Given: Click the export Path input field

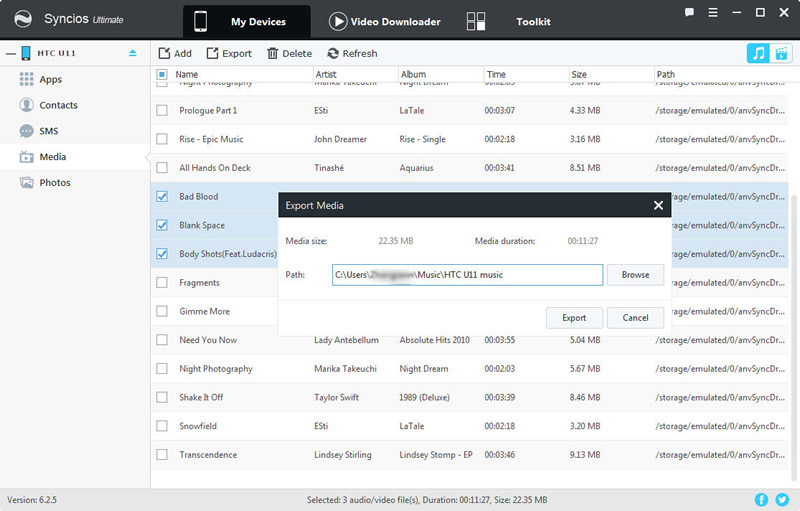Looking at the screenshot, I should [x=467, y=274].
